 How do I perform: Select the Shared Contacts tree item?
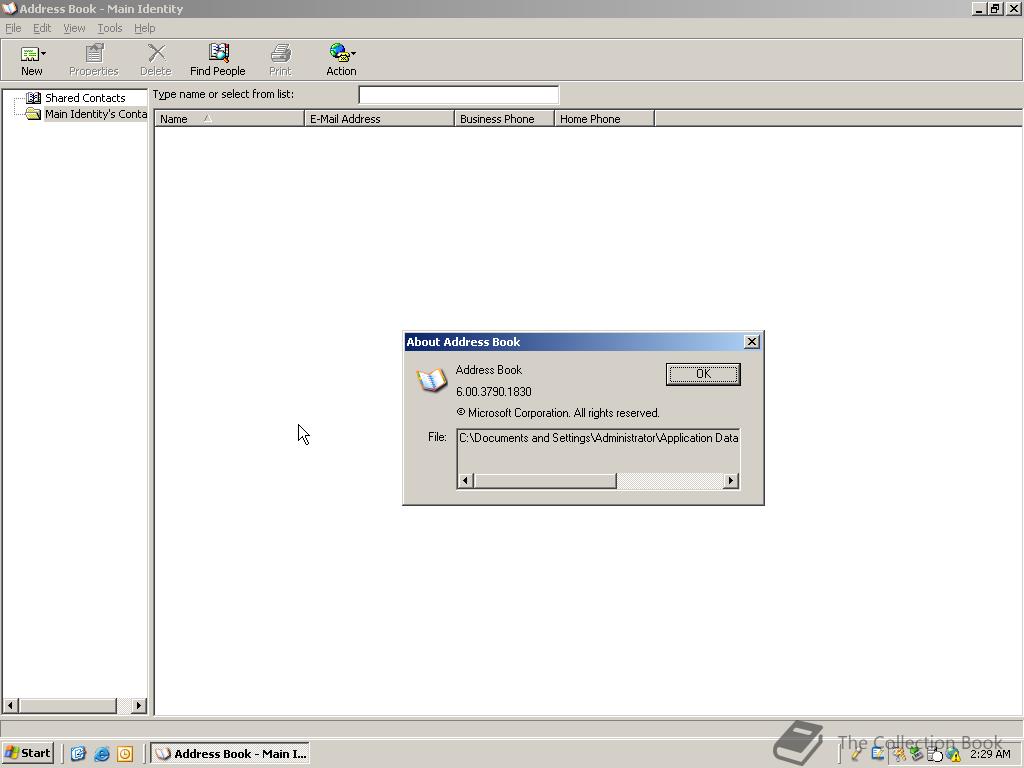[x=85, y=98]
